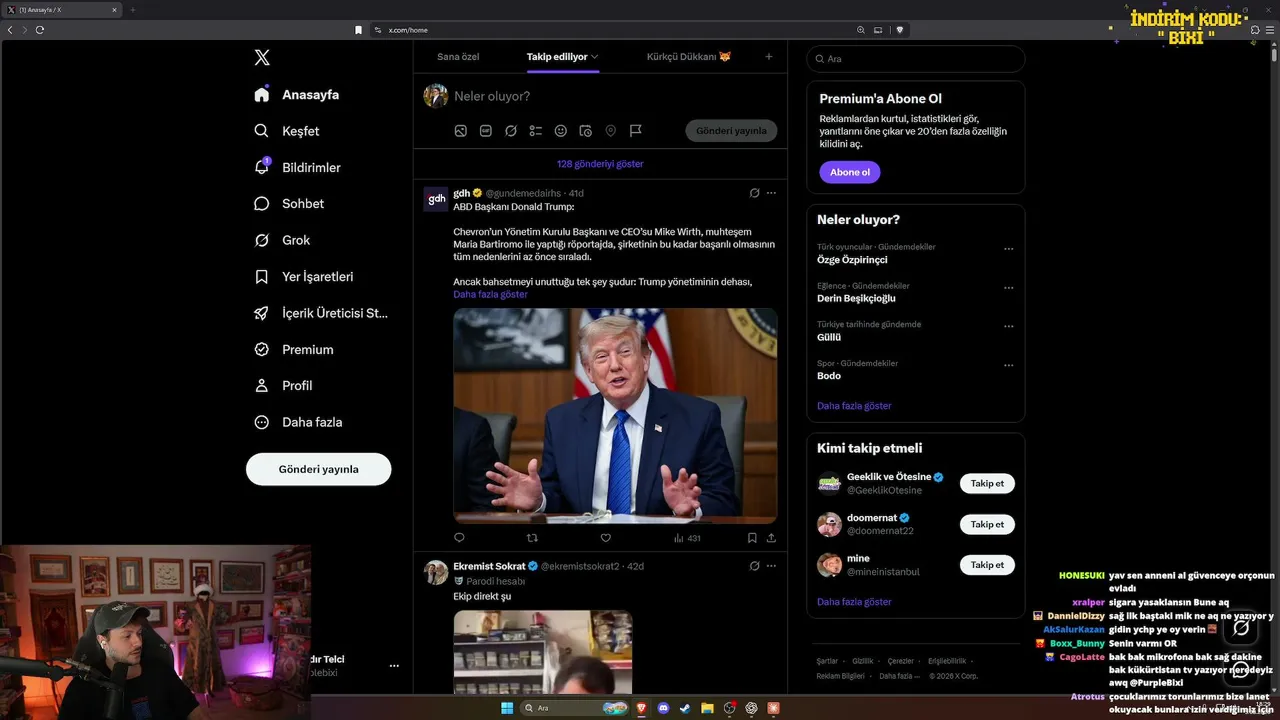Tag location on the post
Viewport: 1280px width, 720px height.
click(611, 131)
